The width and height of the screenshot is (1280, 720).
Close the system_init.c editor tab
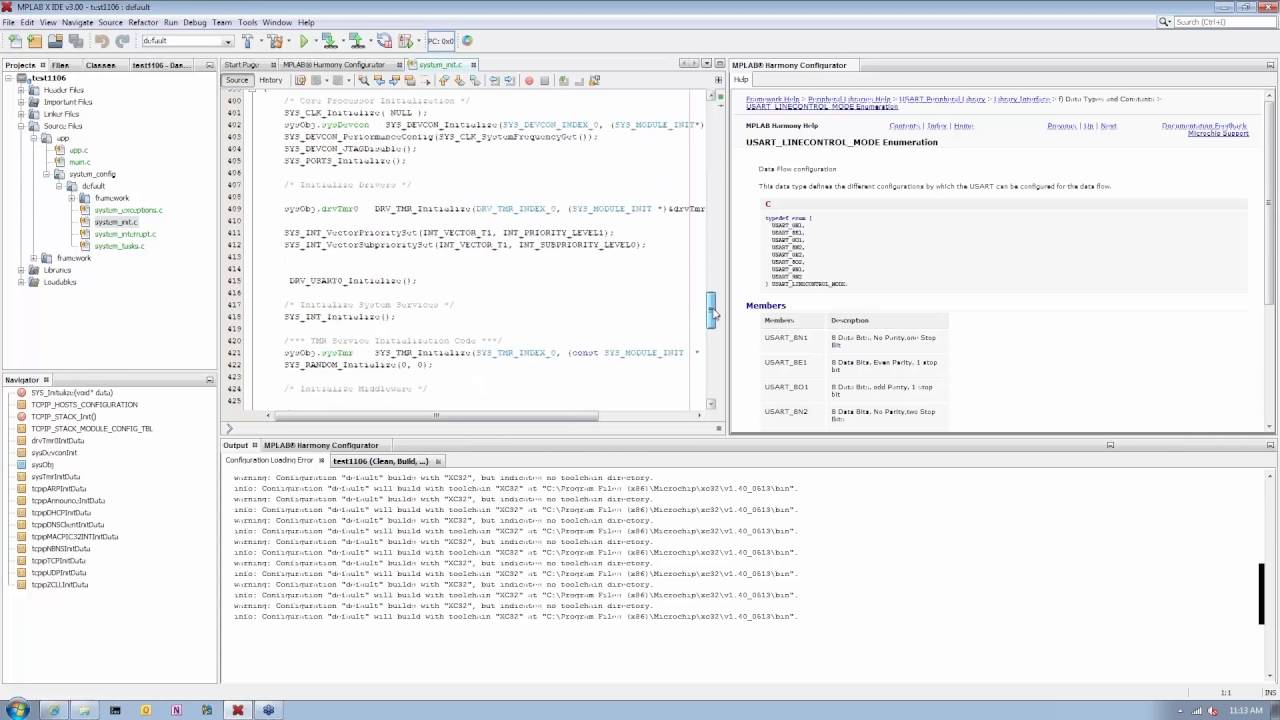click(x=473, y=65)
